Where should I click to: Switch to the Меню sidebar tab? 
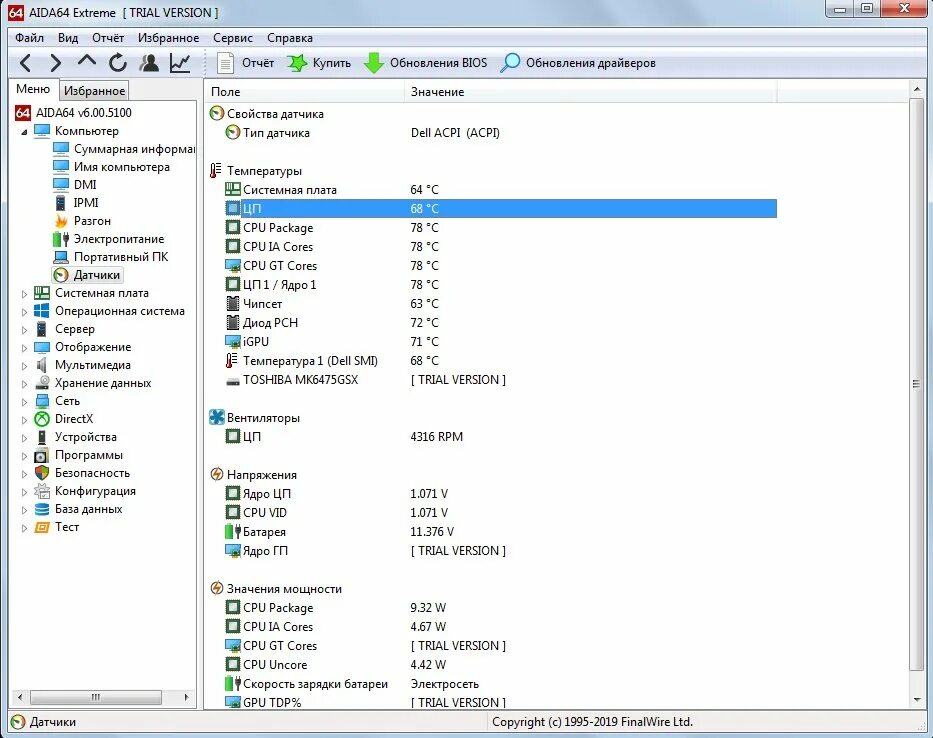coord(33,89)
